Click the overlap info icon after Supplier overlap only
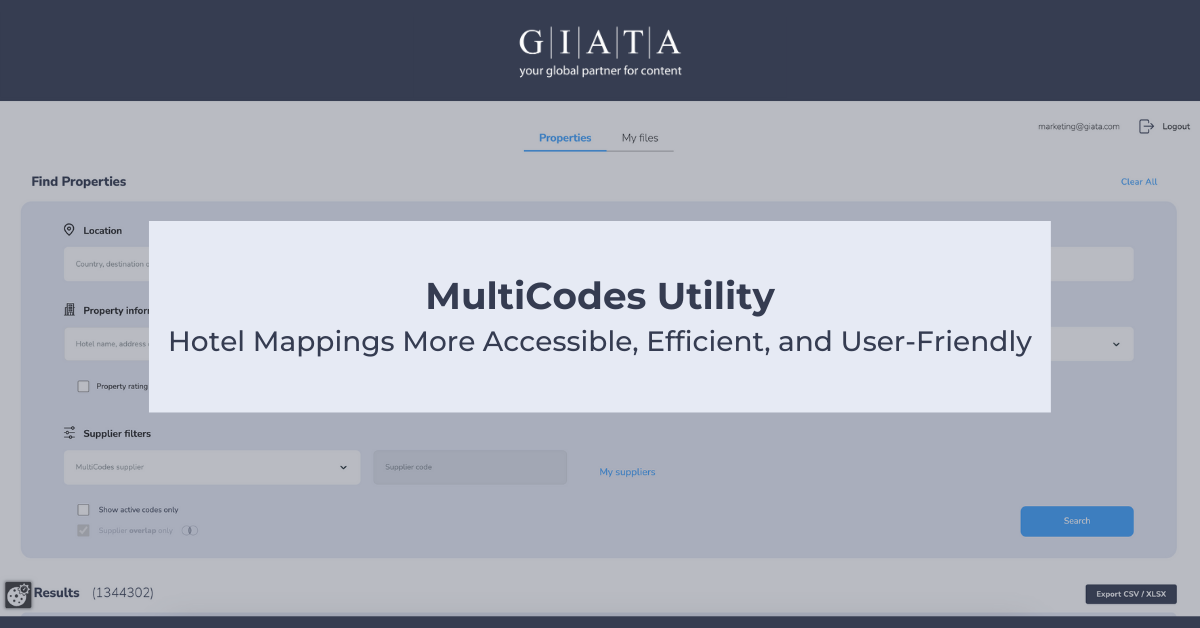 pyautogui.click(x=190, y=530)
